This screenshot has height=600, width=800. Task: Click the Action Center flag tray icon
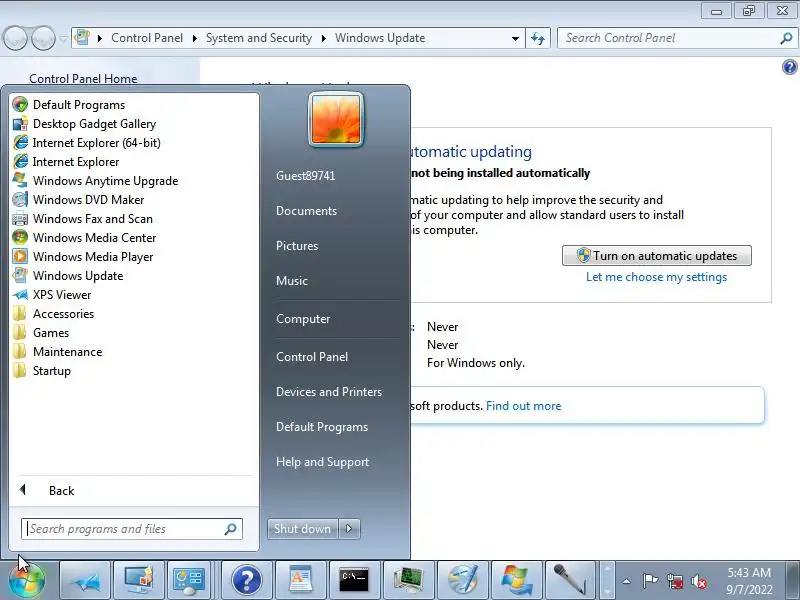(x=650, y=581)
